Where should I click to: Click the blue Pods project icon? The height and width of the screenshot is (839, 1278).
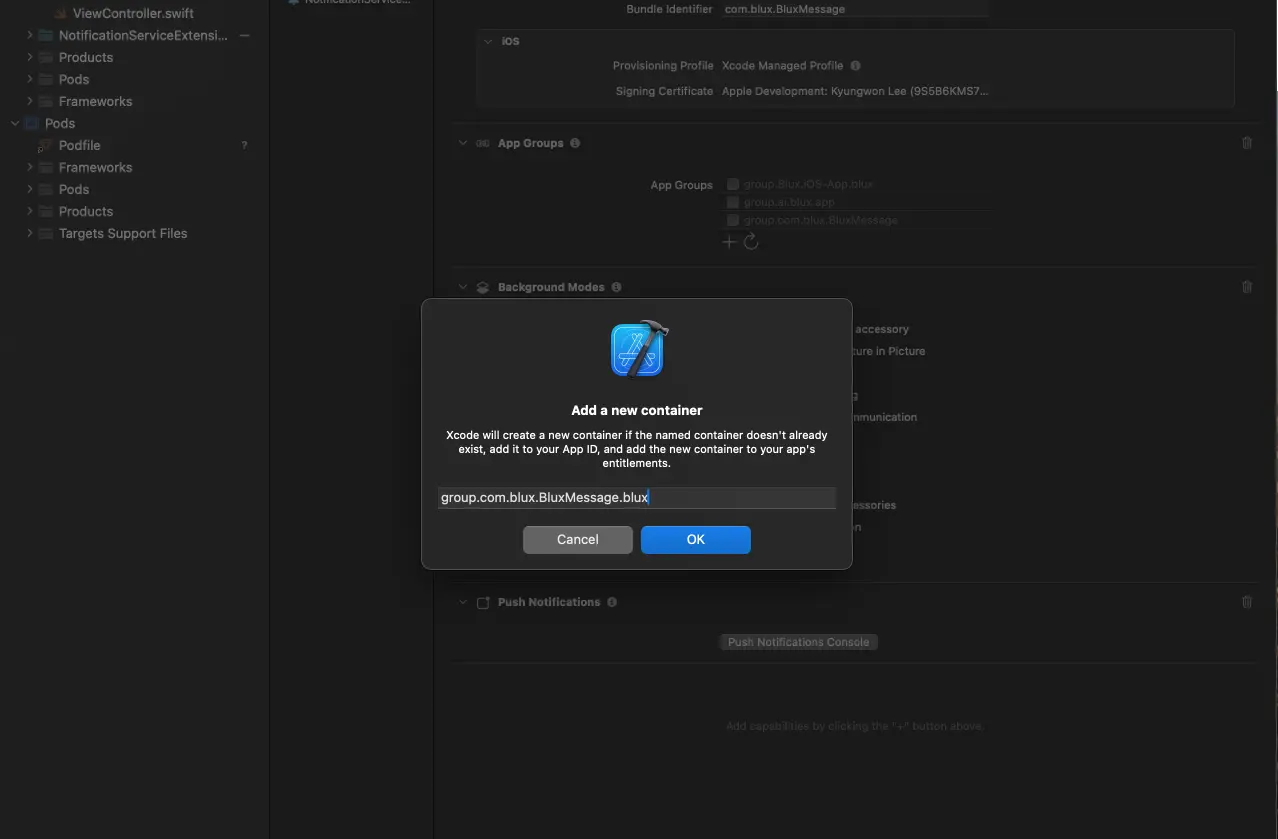click(x=31, y=123)
